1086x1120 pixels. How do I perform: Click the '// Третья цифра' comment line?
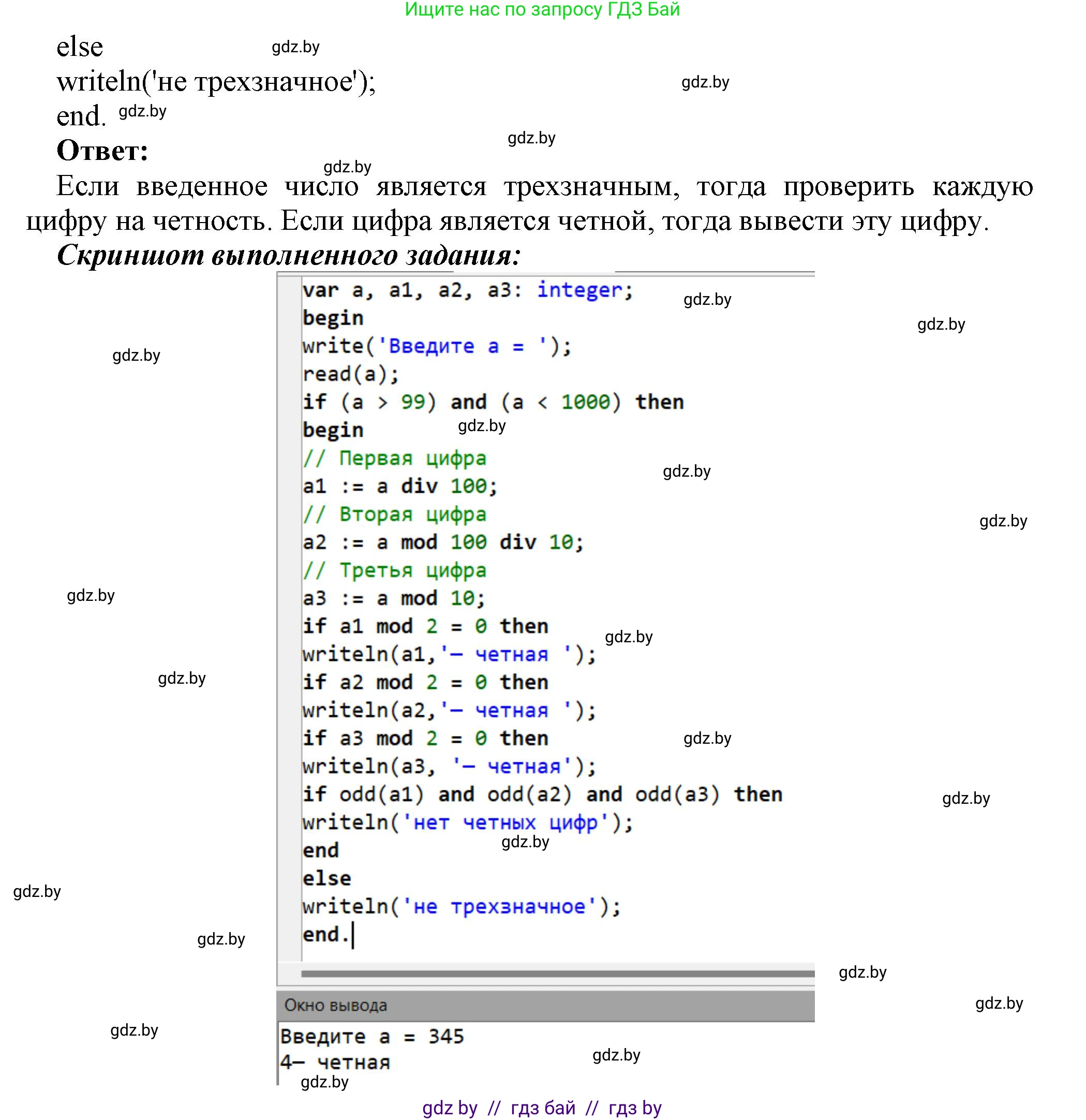[x=394, y=570]
